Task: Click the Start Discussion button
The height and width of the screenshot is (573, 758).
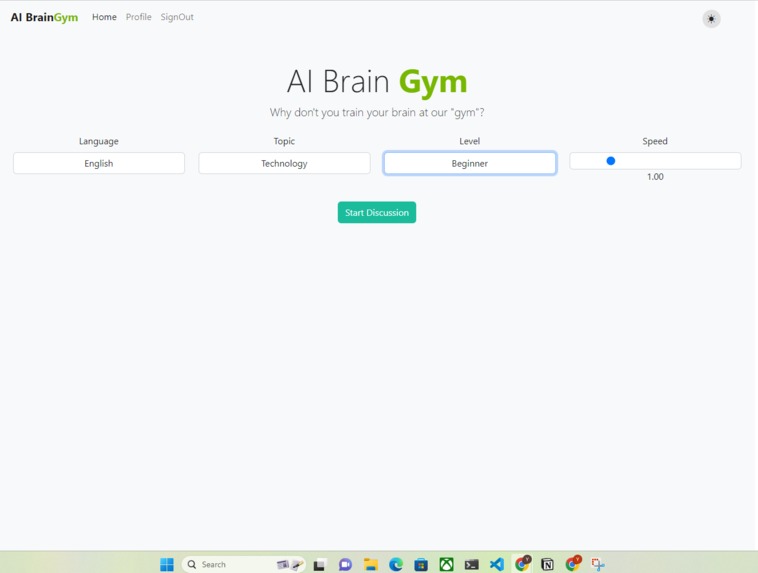Action: pos(377,212)
